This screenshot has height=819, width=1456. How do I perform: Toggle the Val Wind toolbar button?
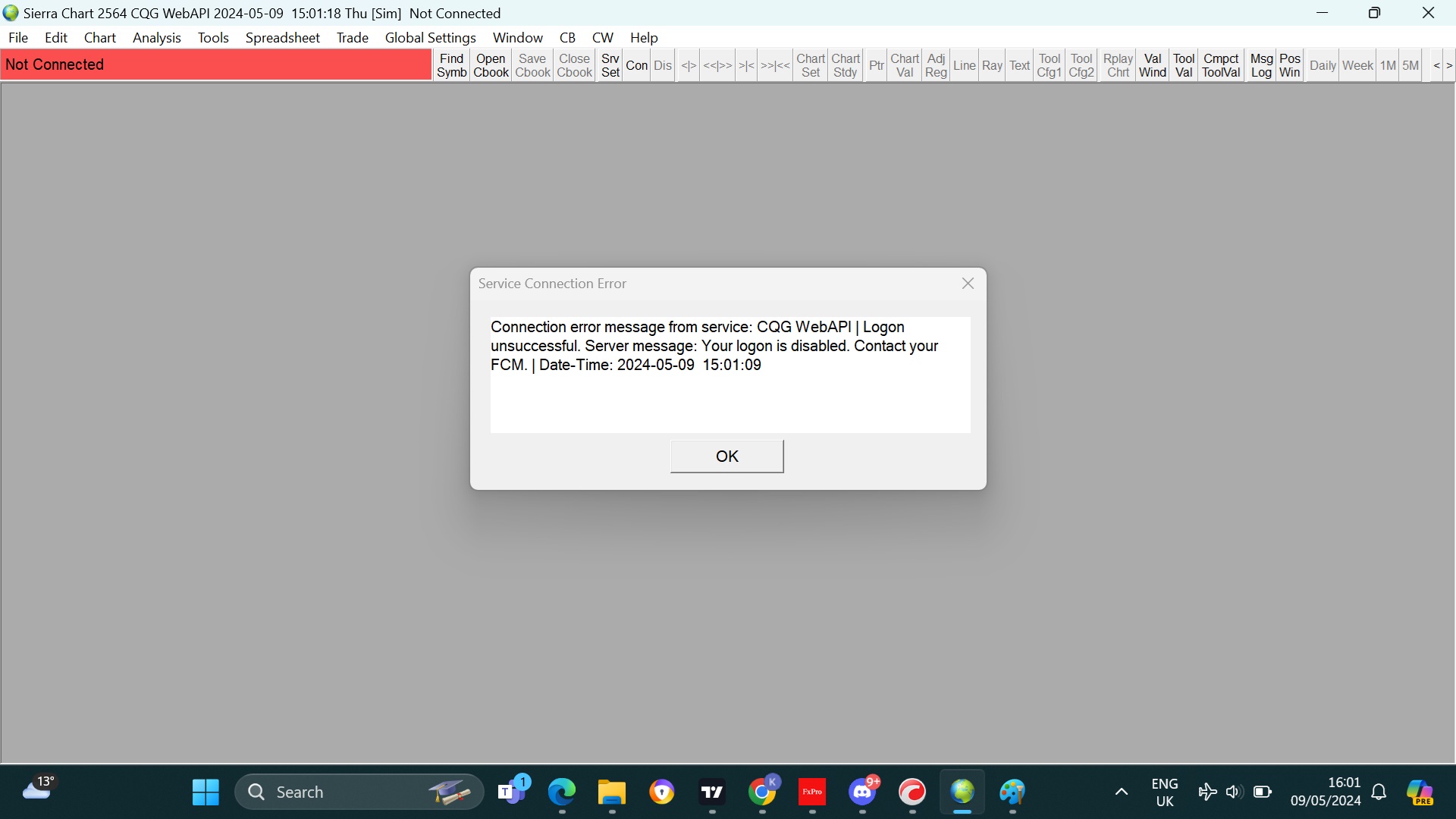pyautogui.click(x=1152, y=65)
